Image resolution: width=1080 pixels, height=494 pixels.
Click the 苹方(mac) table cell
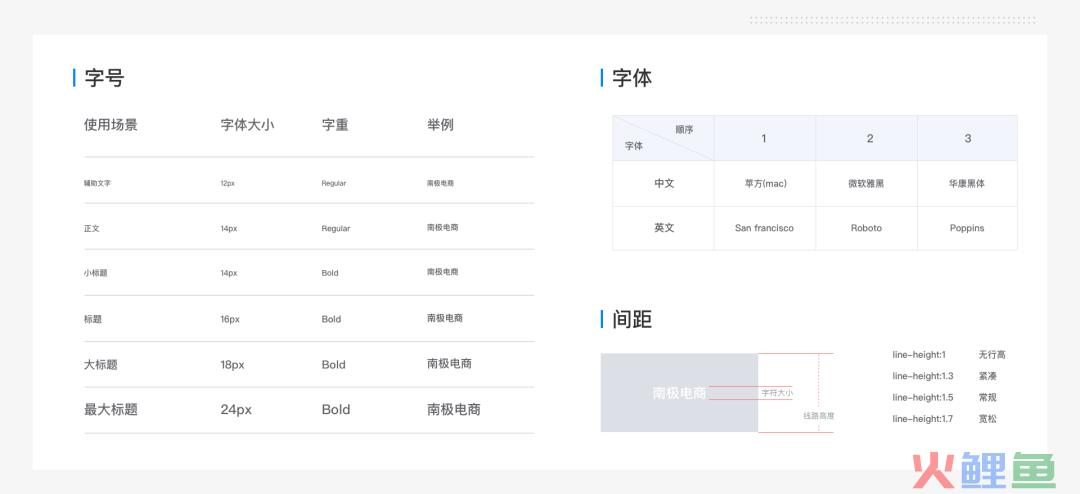coord(765,184)
